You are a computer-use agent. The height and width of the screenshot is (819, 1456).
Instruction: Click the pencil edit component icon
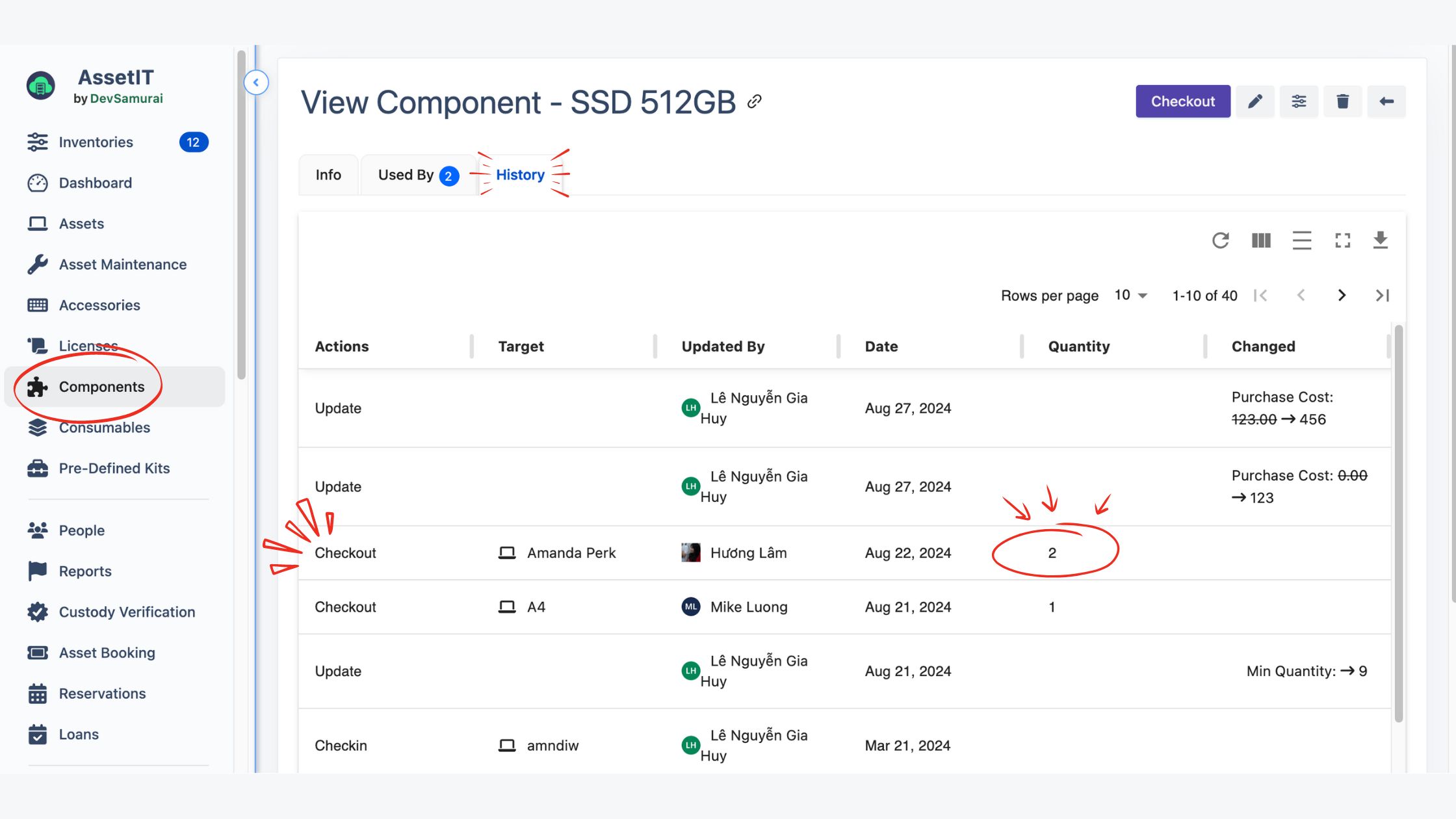tap(1255, 101)
